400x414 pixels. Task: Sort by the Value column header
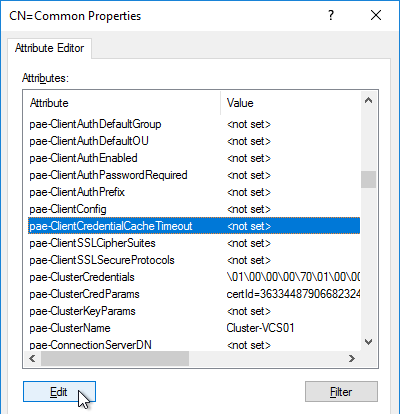pyautogui.click(x=291, y=103)
